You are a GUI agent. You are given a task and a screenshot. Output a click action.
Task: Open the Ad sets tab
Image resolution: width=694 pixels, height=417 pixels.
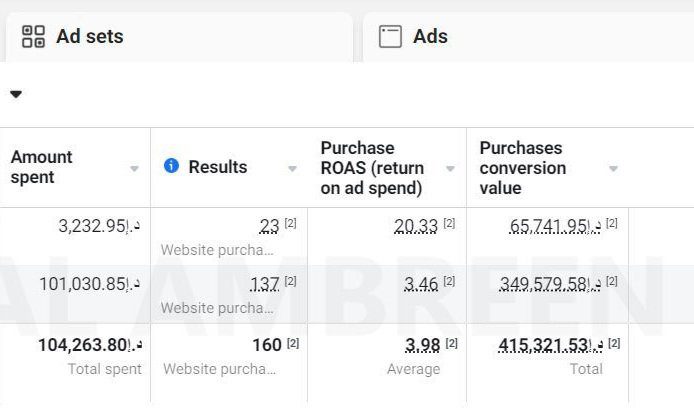[90, 37]
